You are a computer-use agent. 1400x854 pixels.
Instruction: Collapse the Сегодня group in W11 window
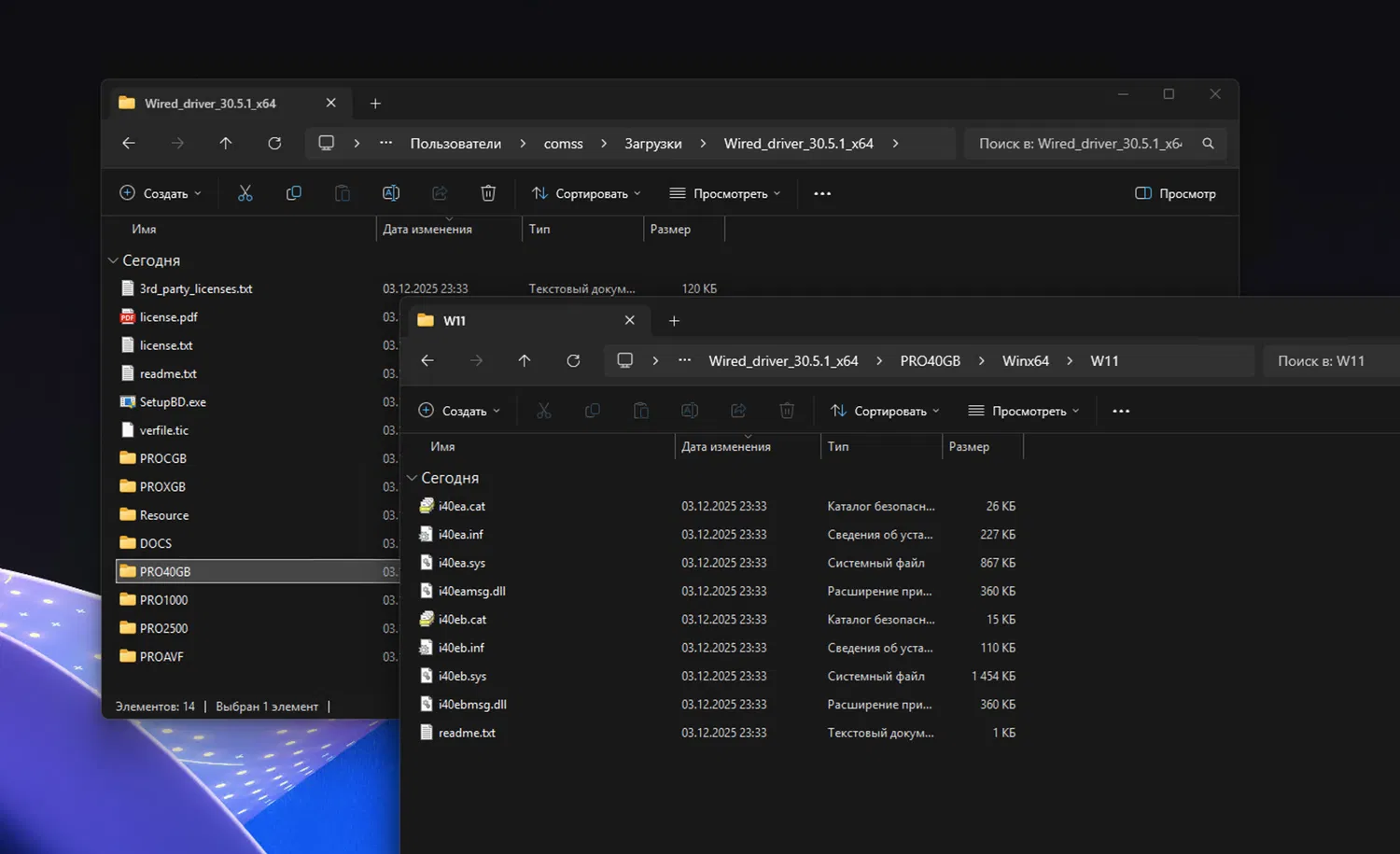(x=412, y=478)
